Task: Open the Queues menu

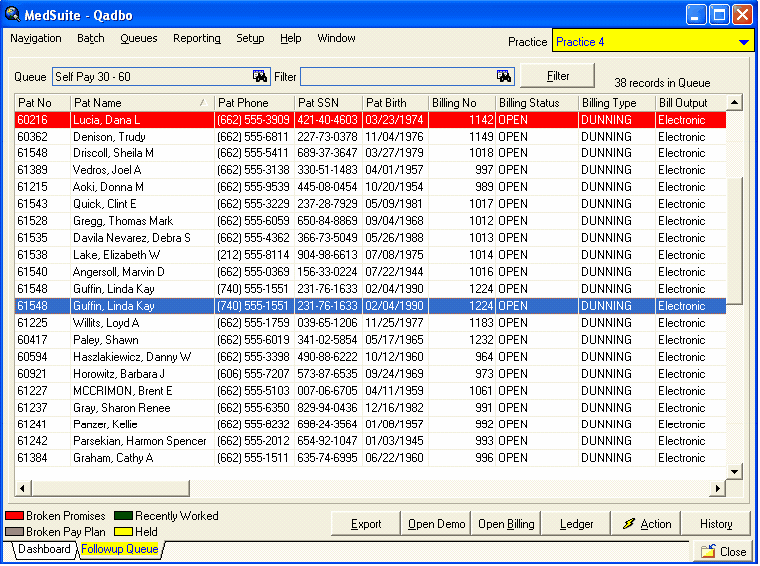Action: point(139,38)
